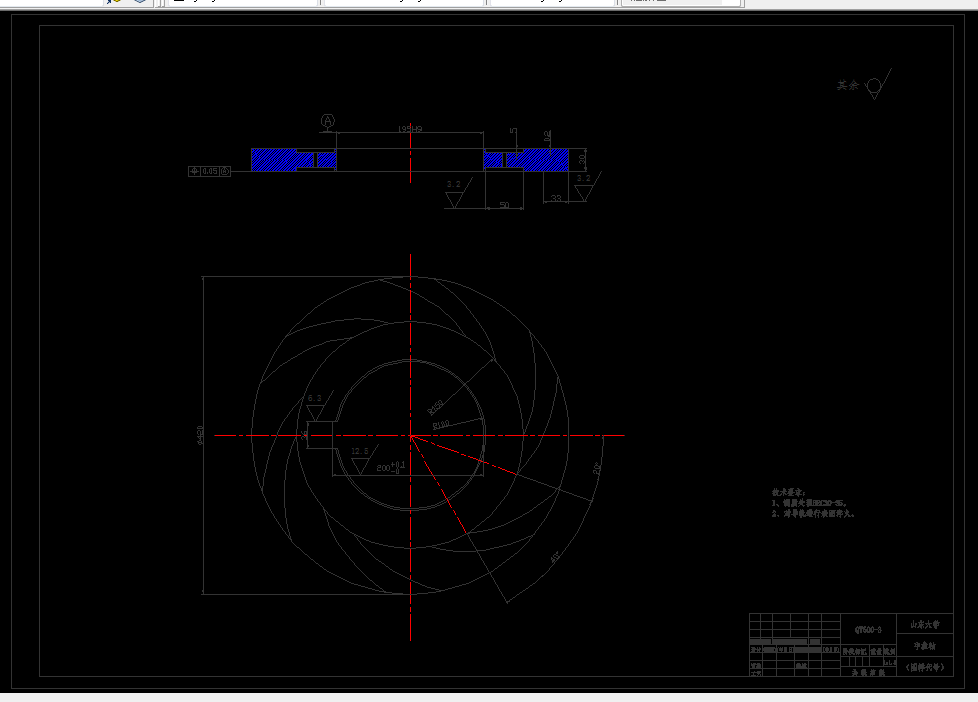This screenshot has height=702, width=978.
Task: Click the 6.3 roughness value
Action: (x=314, y=397)
